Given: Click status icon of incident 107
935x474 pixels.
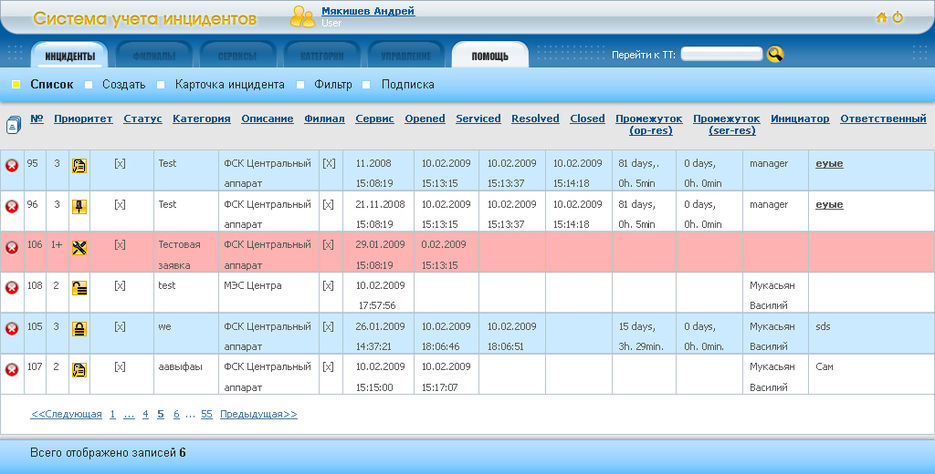Looking at the screenshot, I should (x=79, y=370).
